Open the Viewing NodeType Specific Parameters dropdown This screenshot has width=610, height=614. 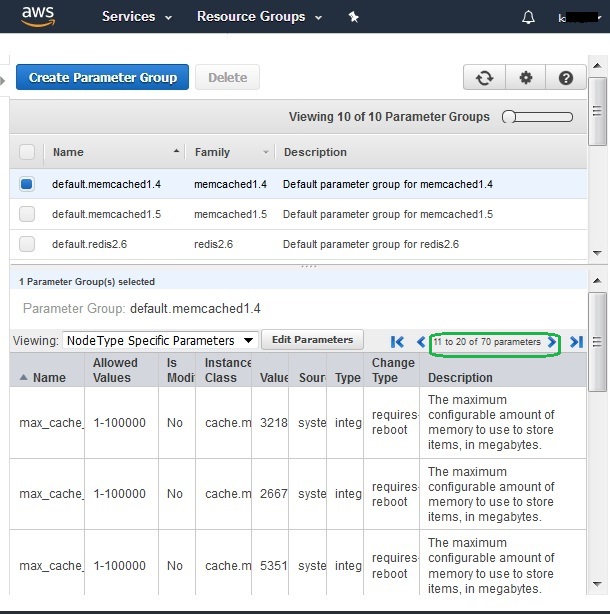(x=160, y=341)
